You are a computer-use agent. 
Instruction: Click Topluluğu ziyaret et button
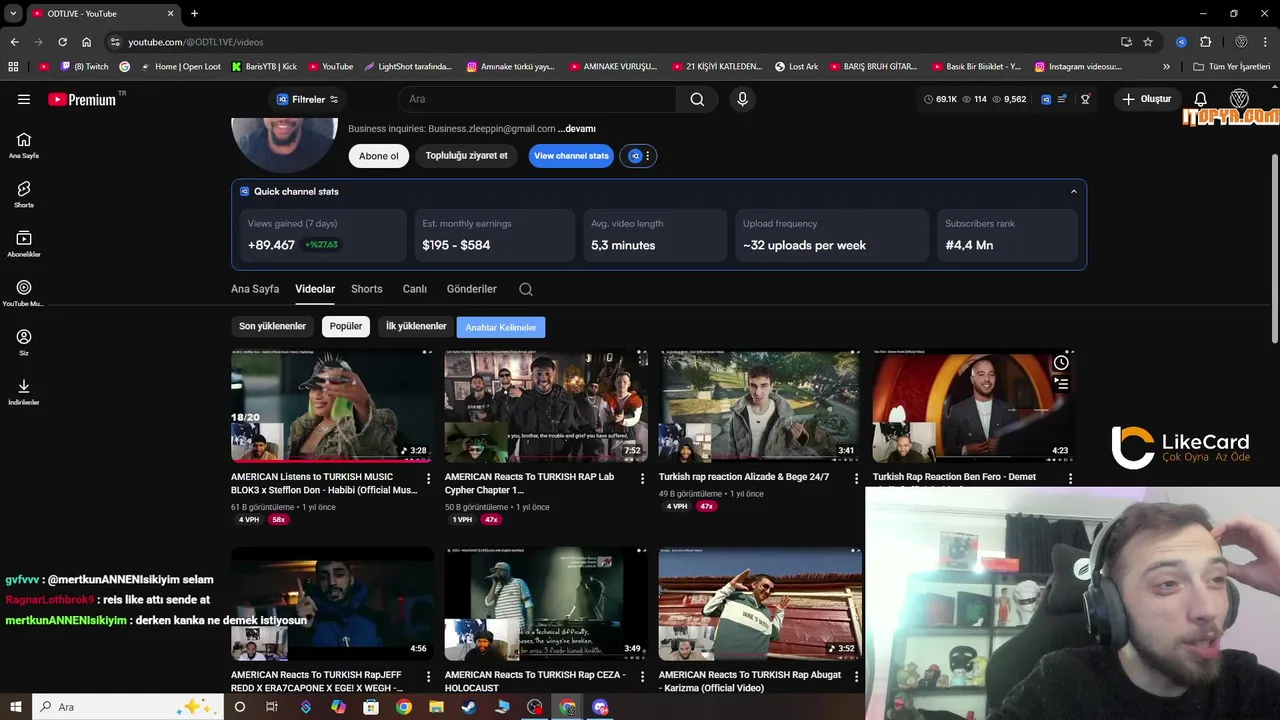click(467, 156)
